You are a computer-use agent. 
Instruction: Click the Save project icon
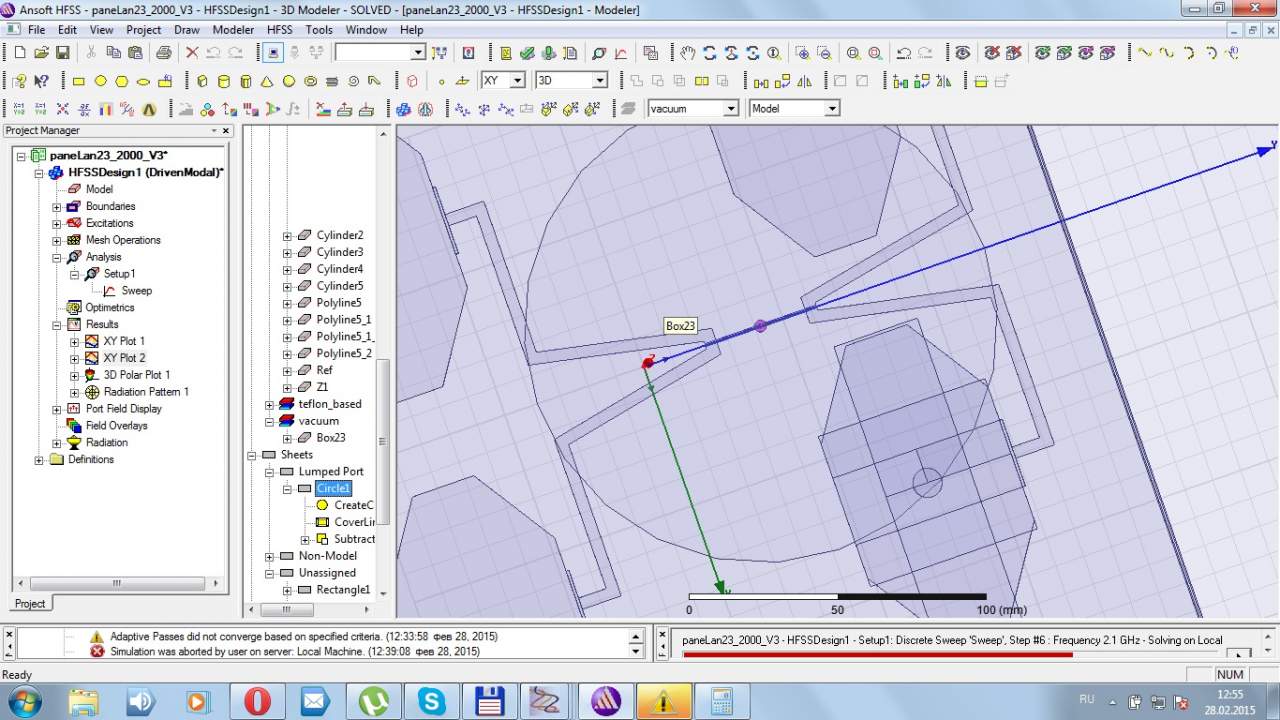(62, 53)
